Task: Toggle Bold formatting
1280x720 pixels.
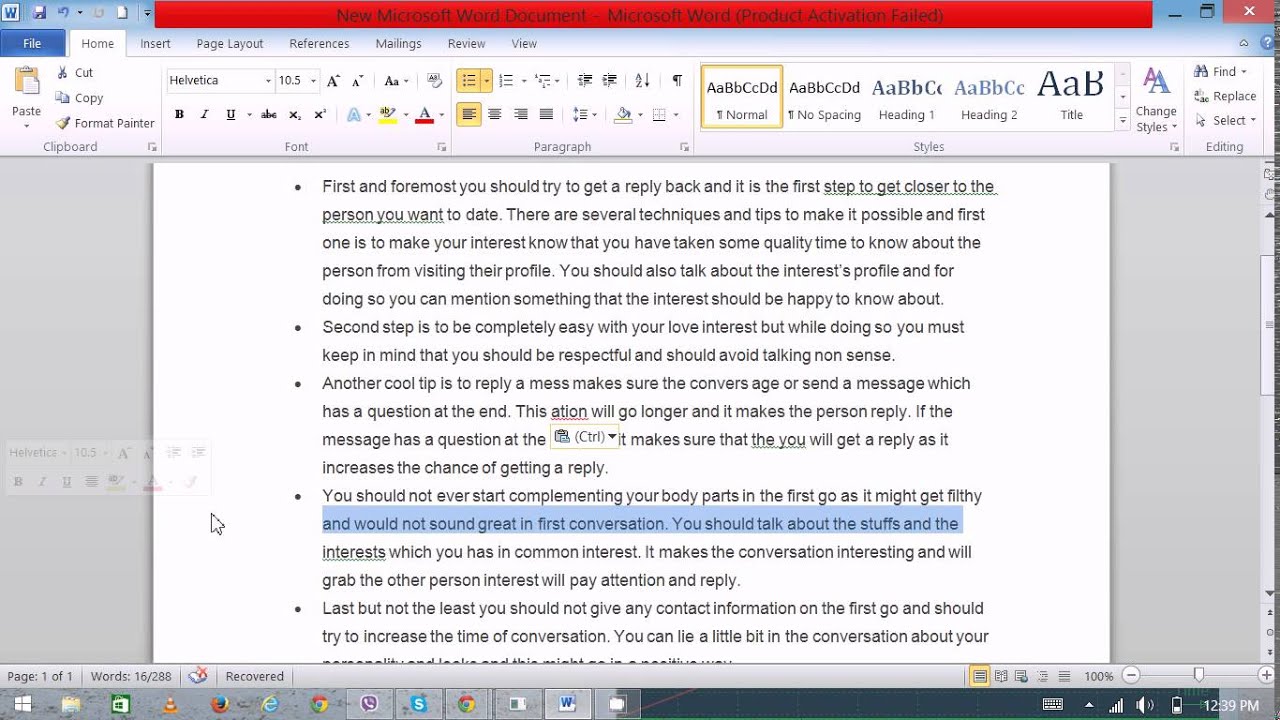Action: tap(179, 115)
